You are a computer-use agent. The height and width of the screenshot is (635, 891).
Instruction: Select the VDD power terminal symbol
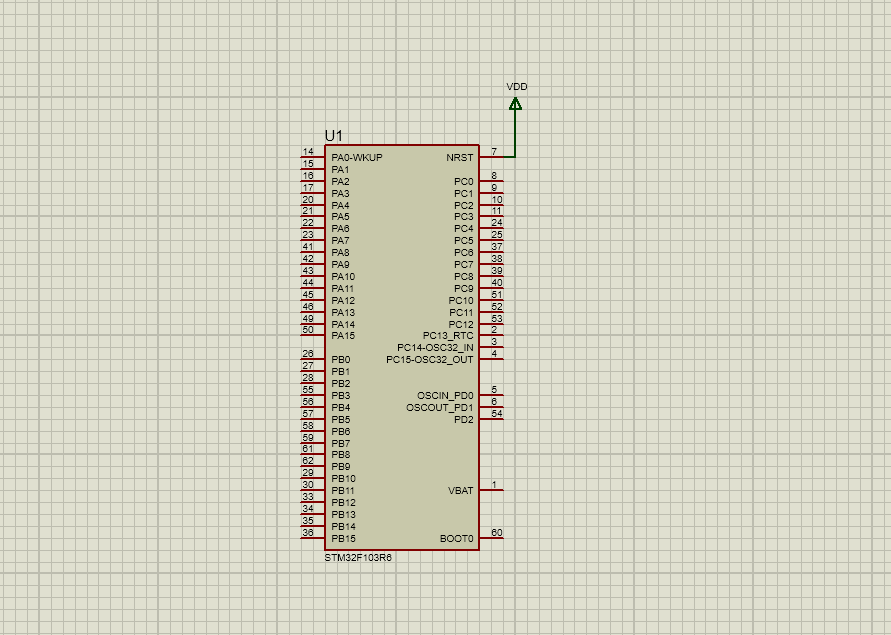(x=516, y=103)
